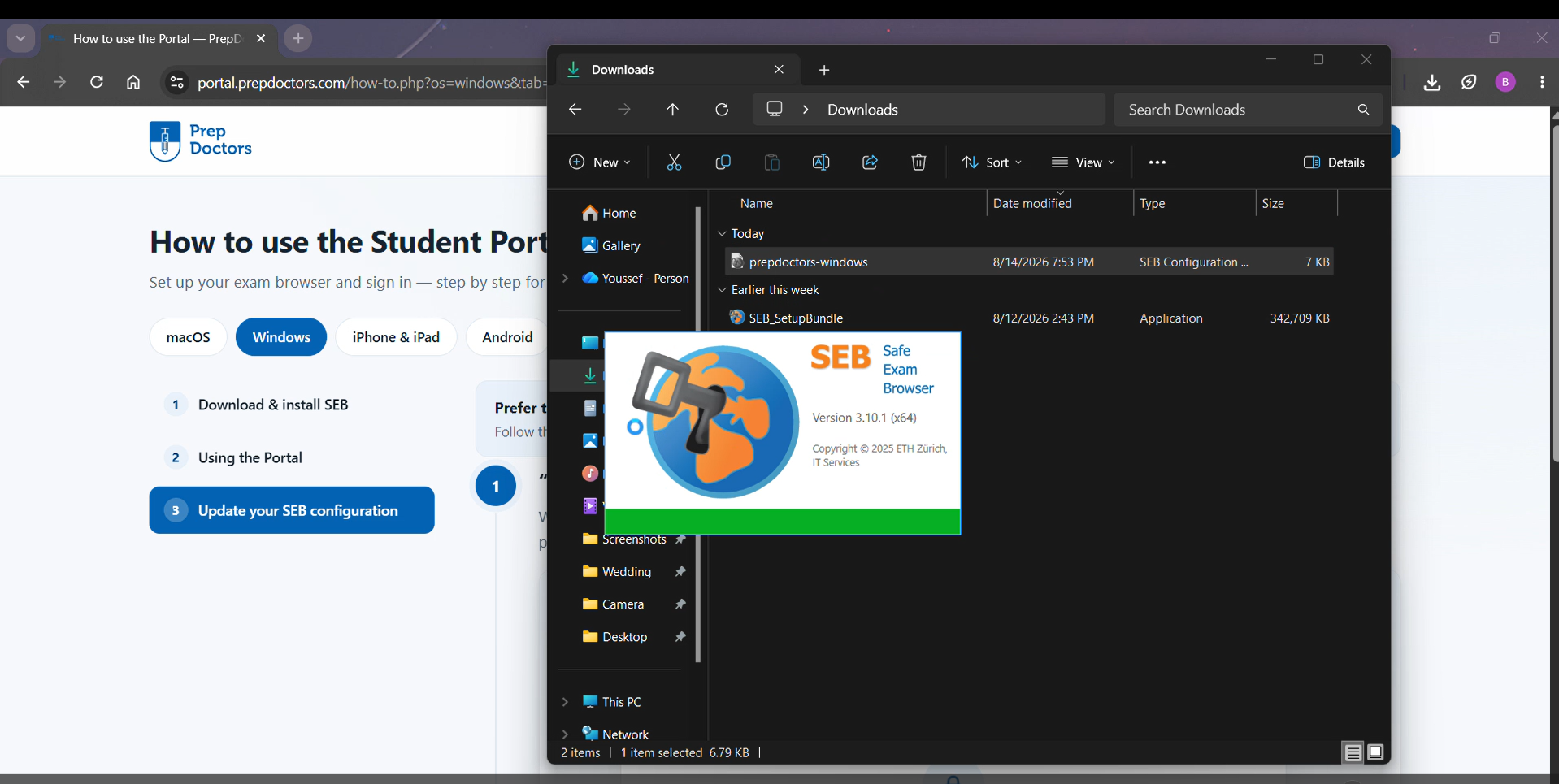This screenshot has height=784, width=1559.
Task: Open Home in the Explorer sidebar
Action: (610, 213)
